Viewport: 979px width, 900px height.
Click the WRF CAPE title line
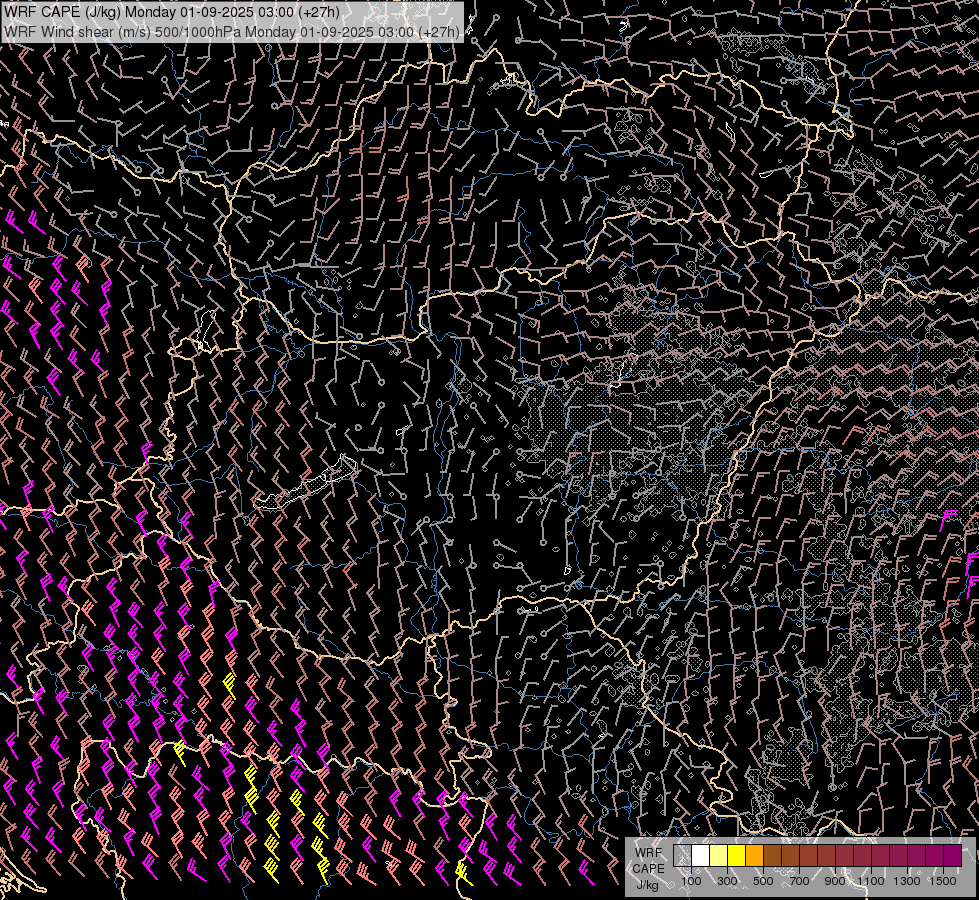172,12
